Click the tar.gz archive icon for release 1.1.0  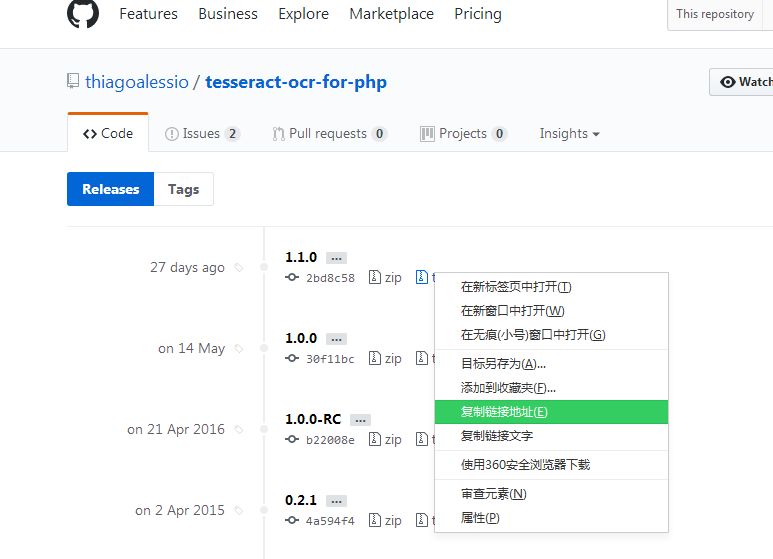[422, 277]
